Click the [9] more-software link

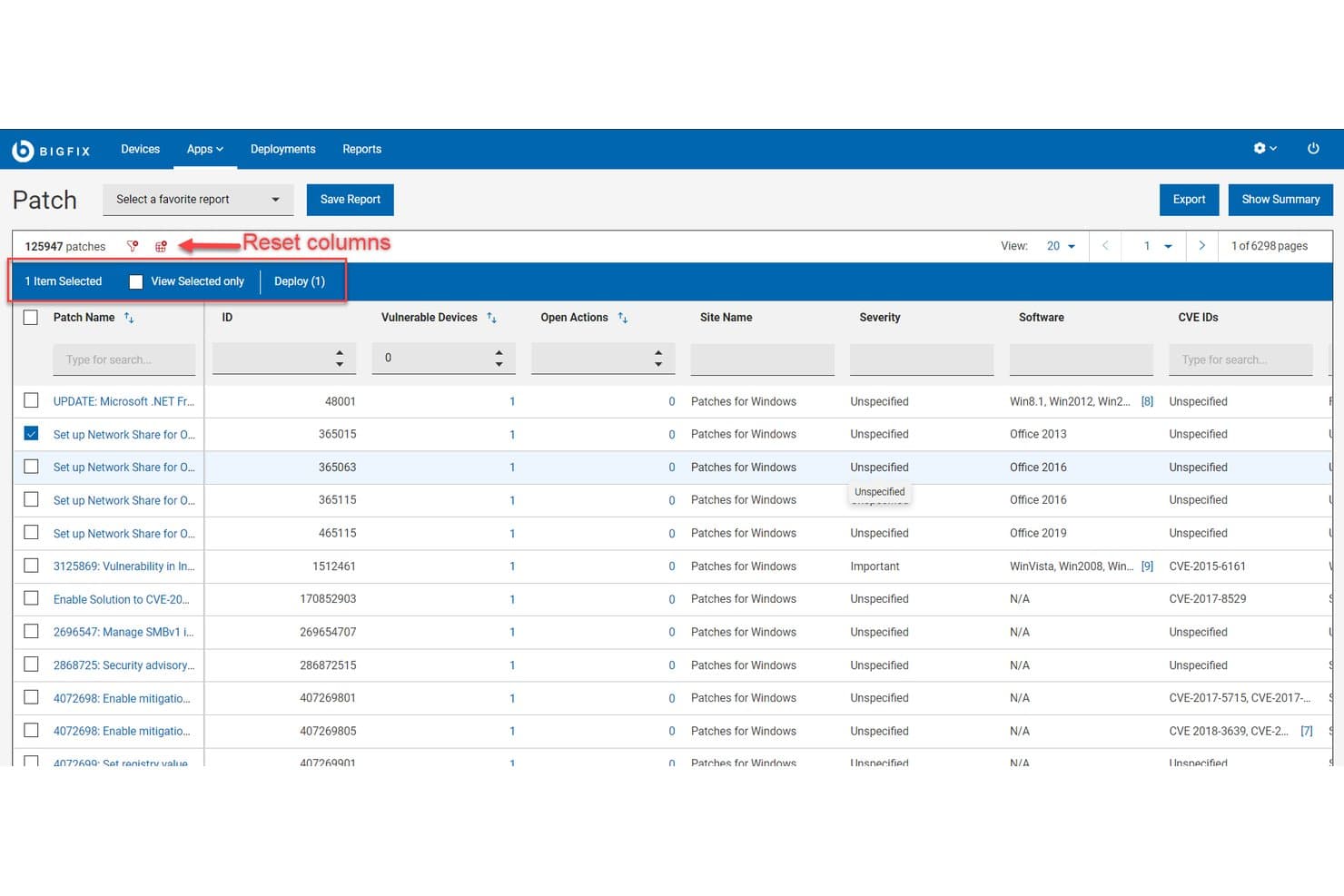coord(1147,566)
